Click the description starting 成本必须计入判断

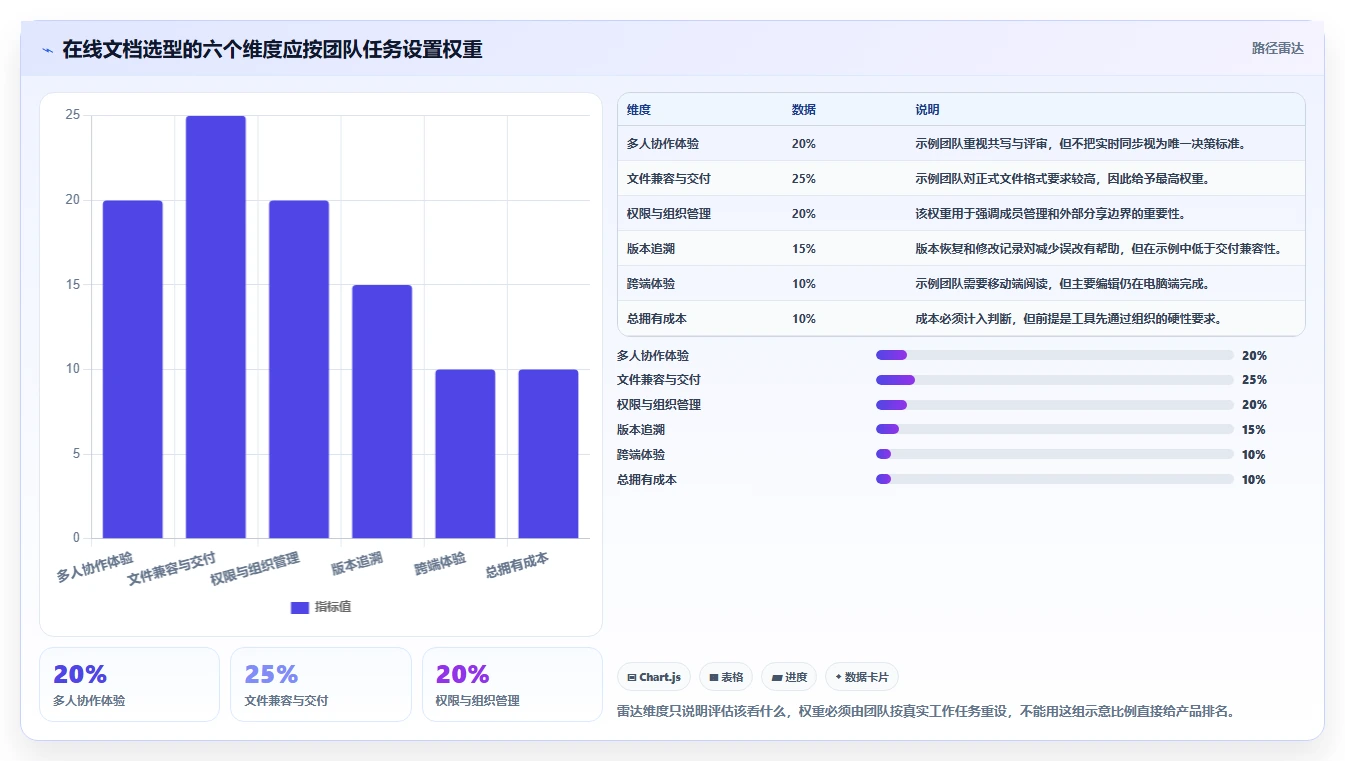[x=1068, y=319]
